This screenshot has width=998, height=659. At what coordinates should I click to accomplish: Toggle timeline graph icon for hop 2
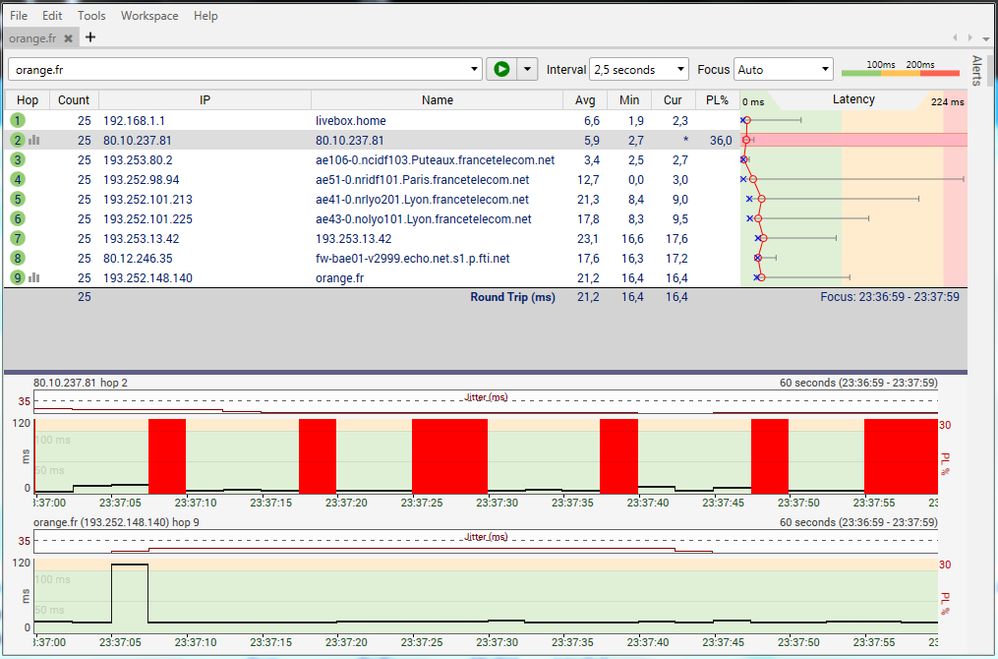(x=33, y=141)
